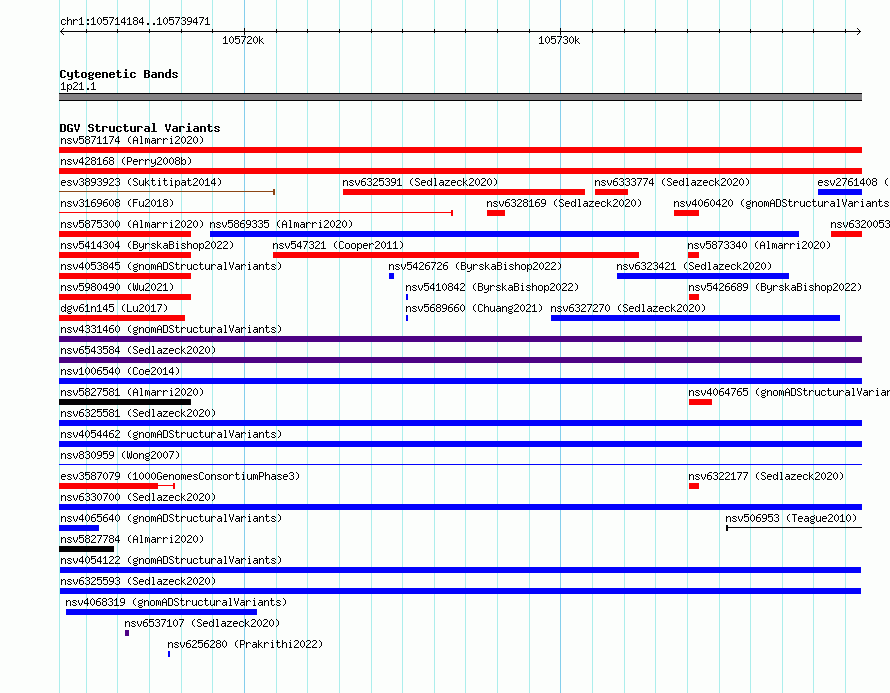Select nsv5869335 (Almarri2020) label
The height and width of the screenshot is (693, 890).
tap(281, 224)
